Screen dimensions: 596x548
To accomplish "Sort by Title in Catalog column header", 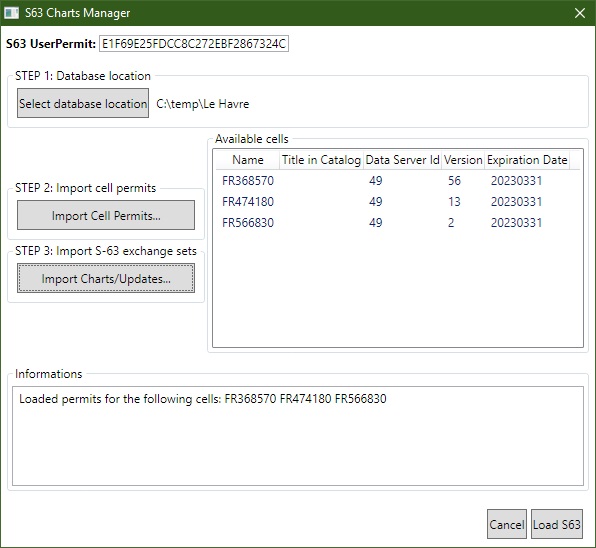I will (x=321, y=160).
